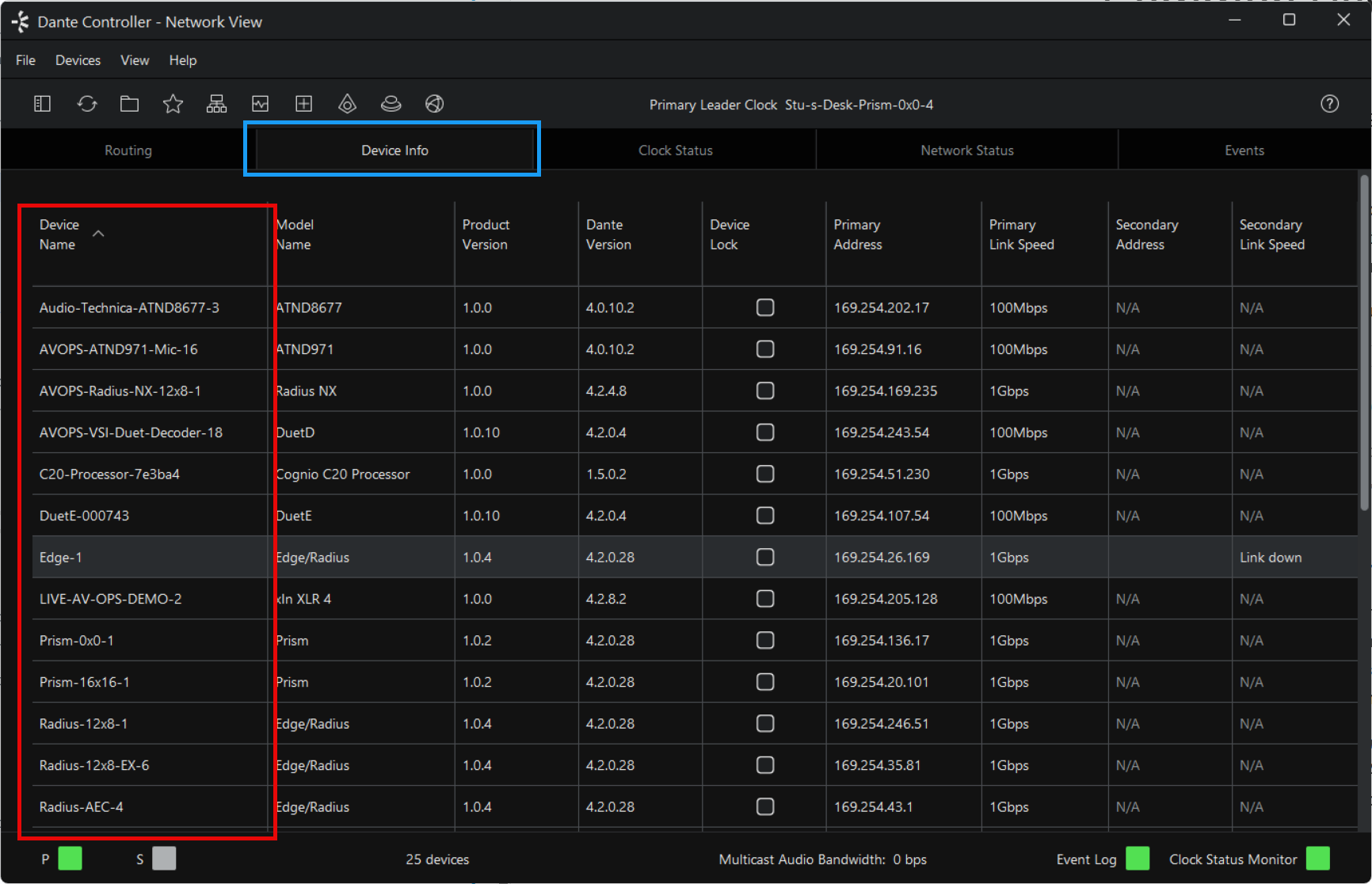Click the '25 devices' status bar text
The width and height of the screenshot is (1372, 884).
437,859
